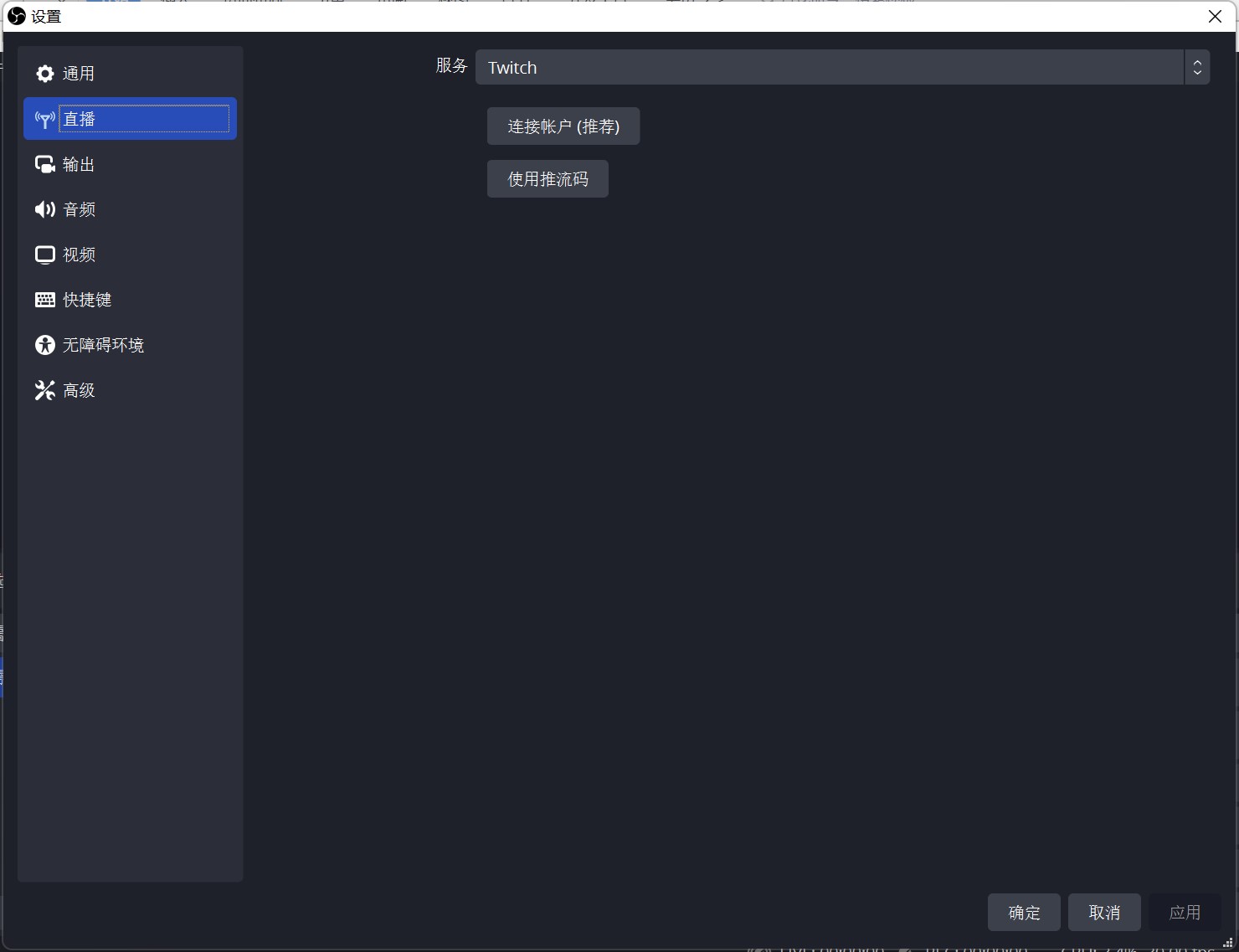The image size is (1239, 952).
Task: Go to the 音频 settings tab
Action: pos(130,209)
